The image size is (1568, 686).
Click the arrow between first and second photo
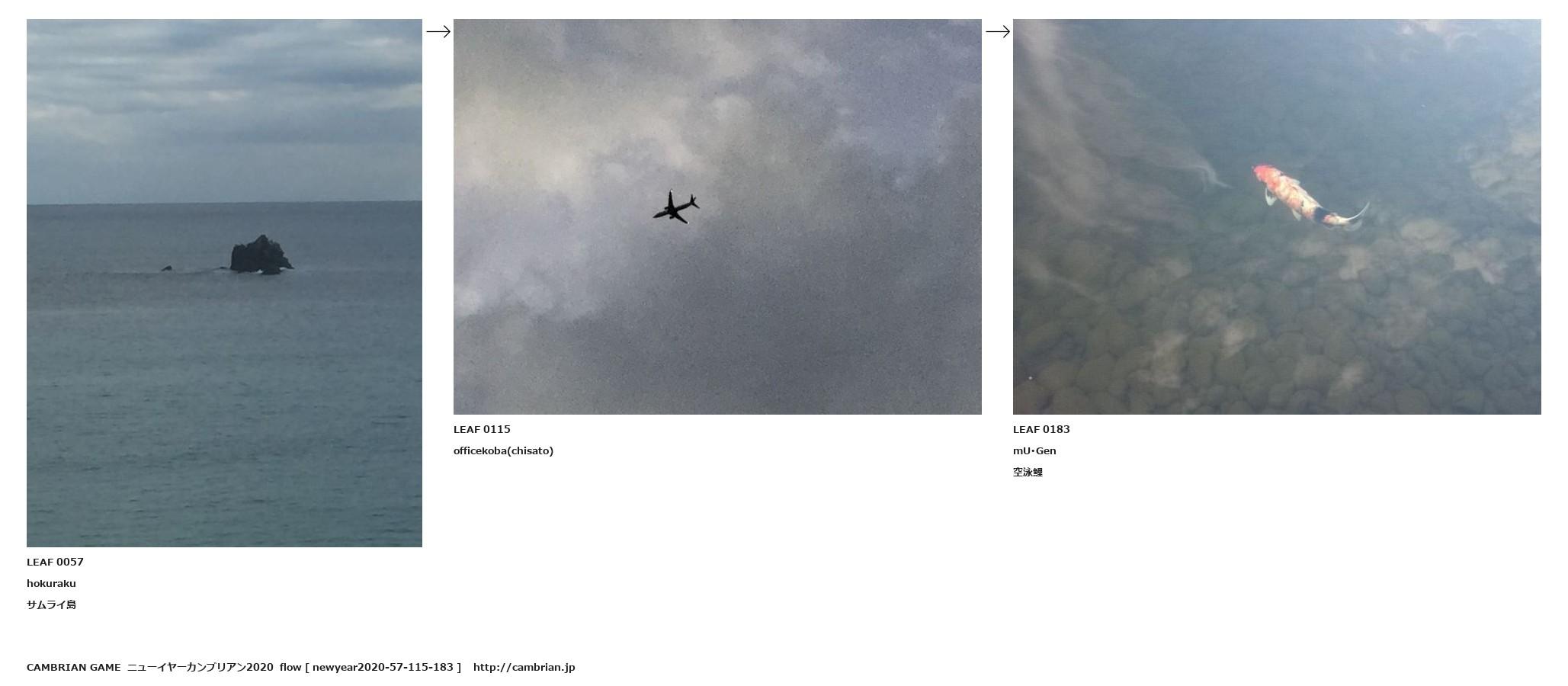[438, 31]
